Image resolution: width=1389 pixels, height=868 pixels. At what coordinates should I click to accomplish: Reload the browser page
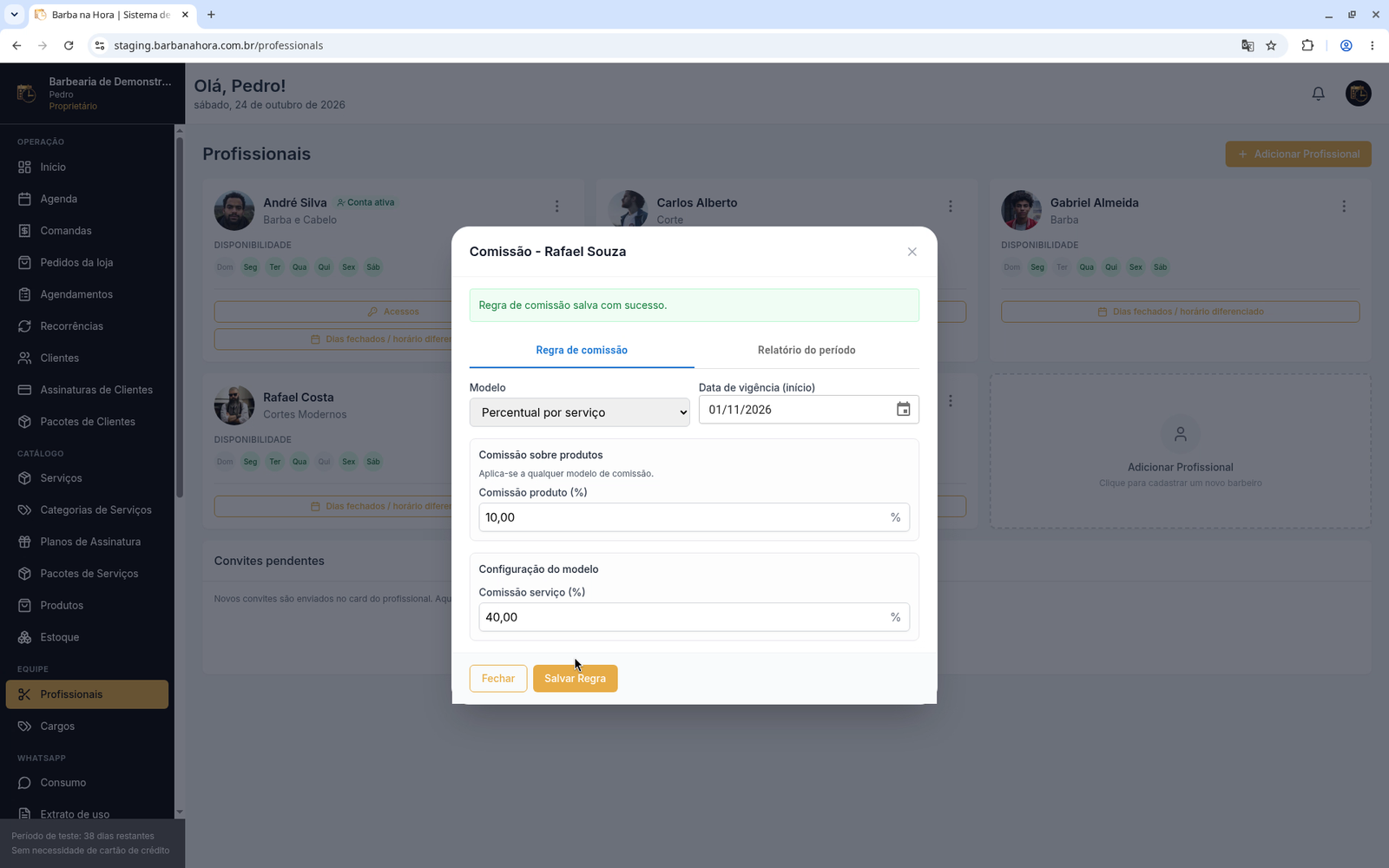click(69, 46)
